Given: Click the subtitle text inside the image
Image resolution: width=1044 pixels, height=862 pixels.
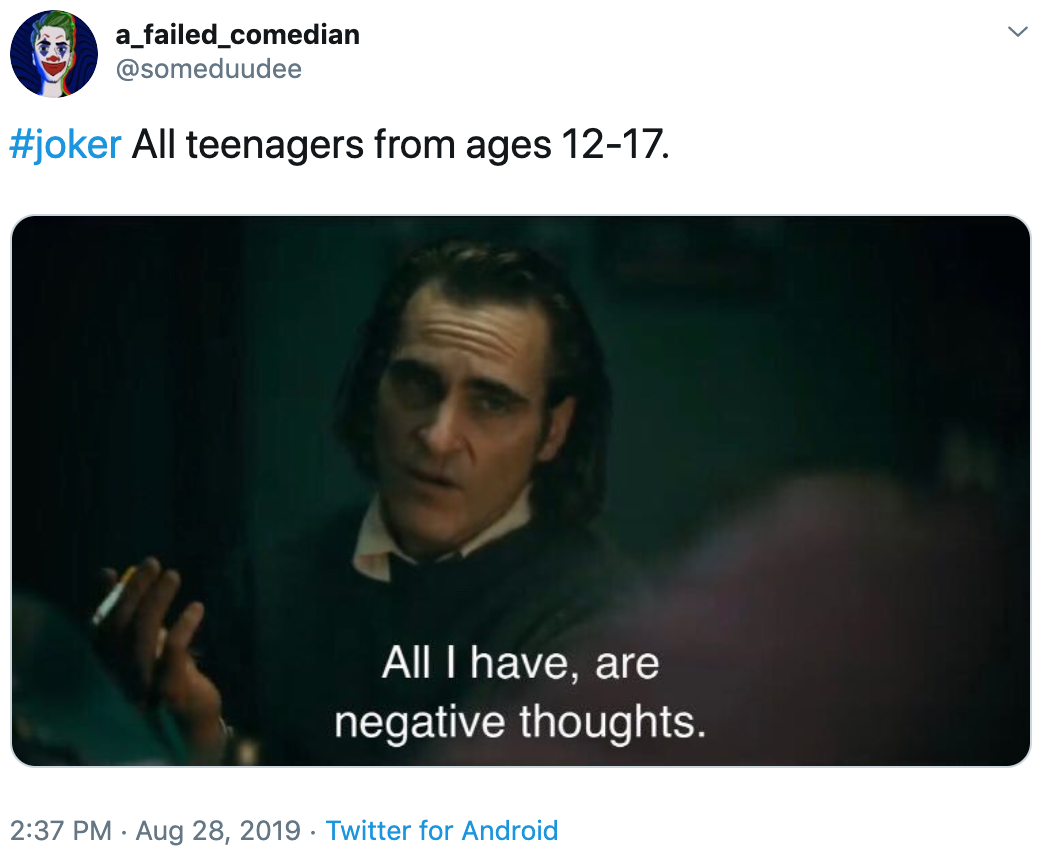Looking at the screenshot, I should click(524, 688).
